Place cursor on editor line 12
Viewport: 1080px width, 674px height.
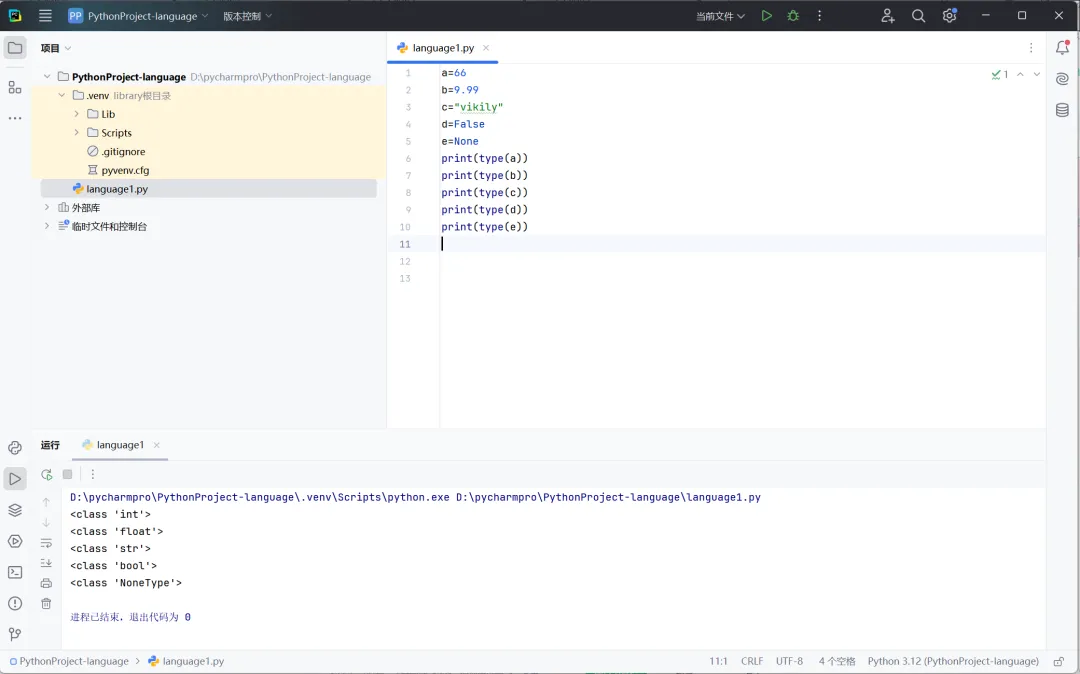(x=742, y=262)
